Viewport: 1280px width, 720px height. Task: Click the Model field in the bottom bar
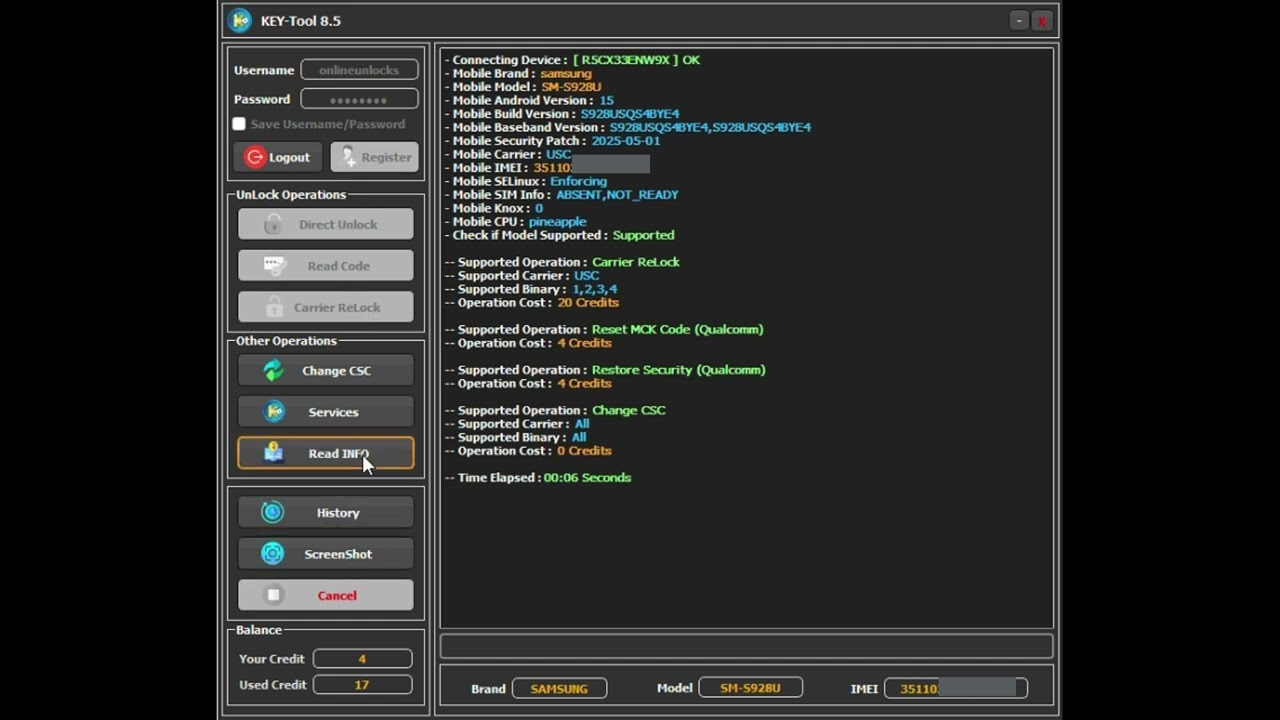point(750,688)
